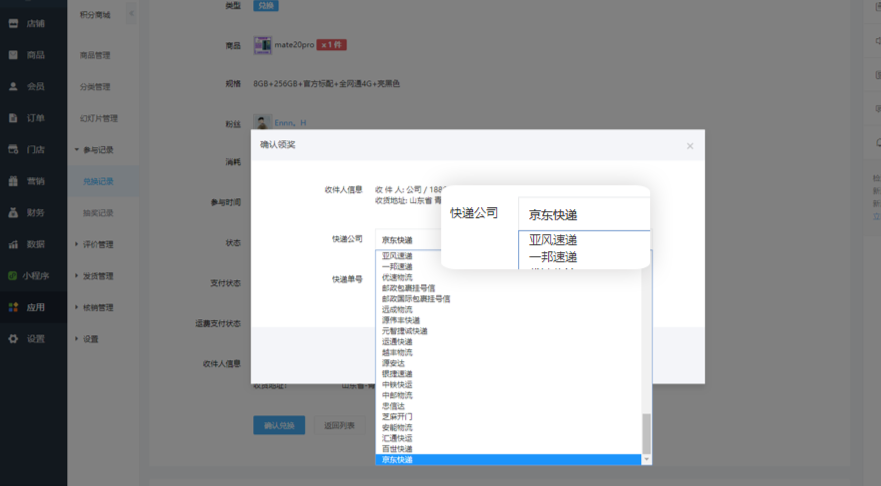Click the mate20pro product thumbnail

[x=262, y=45]
